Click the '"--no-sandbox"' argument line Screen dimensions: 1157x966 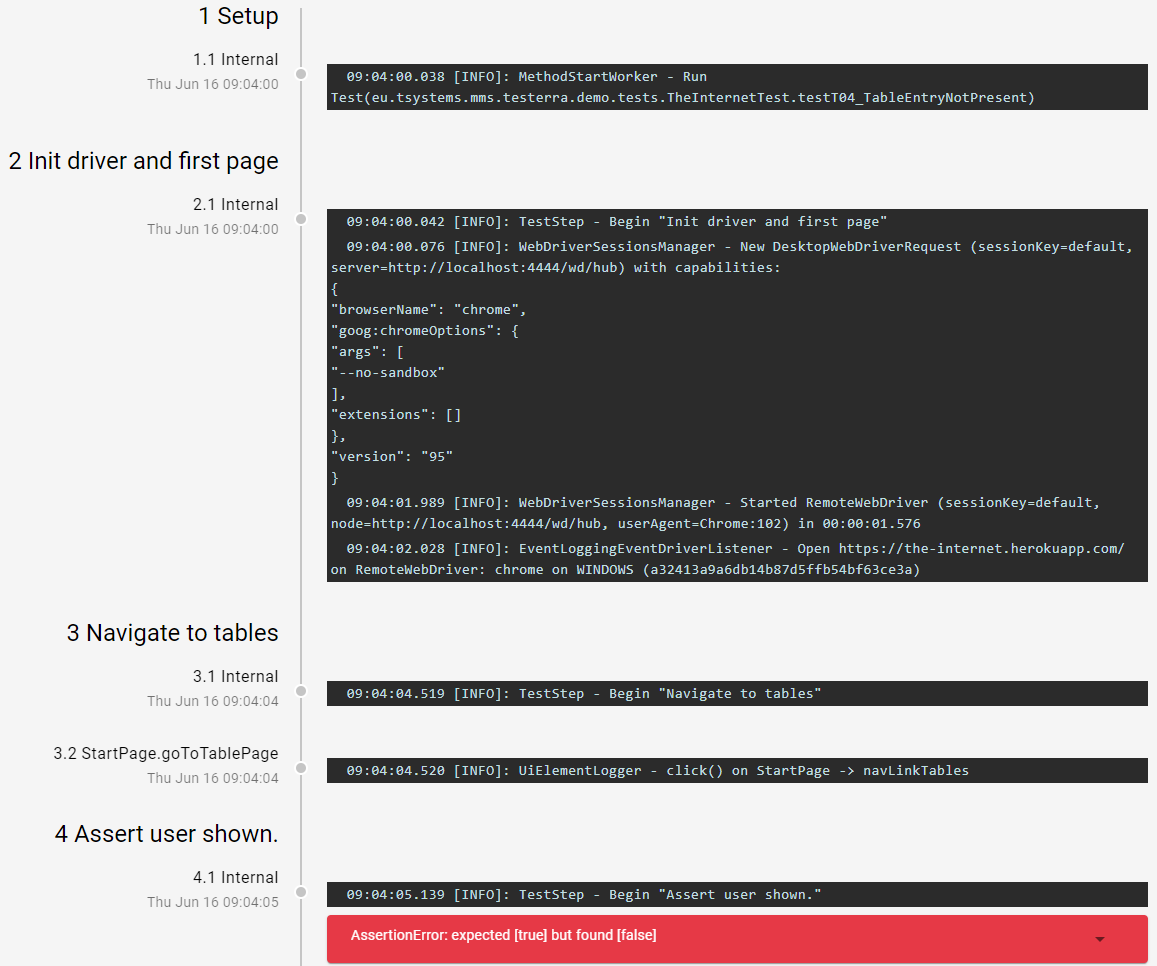[x=388, y=373]
